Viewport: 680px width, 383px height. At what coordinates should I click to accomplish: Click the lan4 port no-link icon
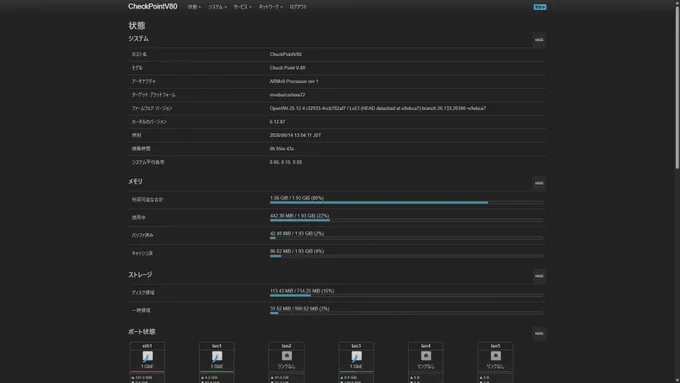pyautogui.click(x=426, y=356)
